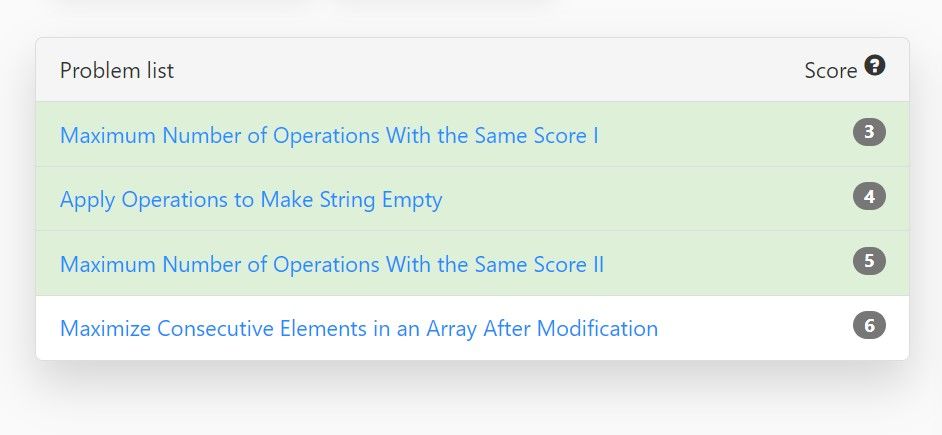This screenshot has height=435, width=942.
Task: Select the gray header bar of the problem card
Action: (x=472, y=70)
